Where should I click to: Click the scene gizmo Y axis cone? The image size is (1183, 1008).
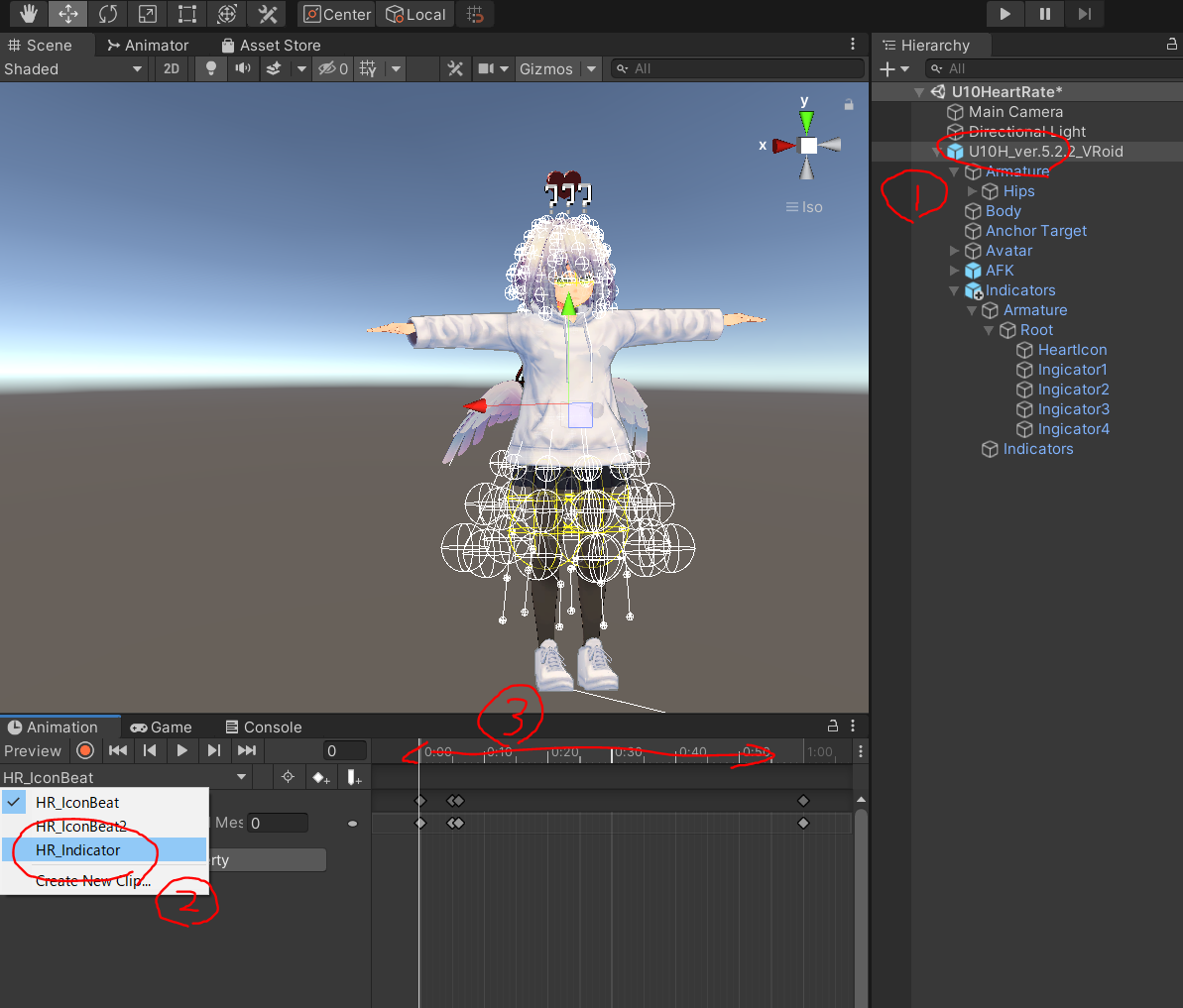tap(806, 121)
